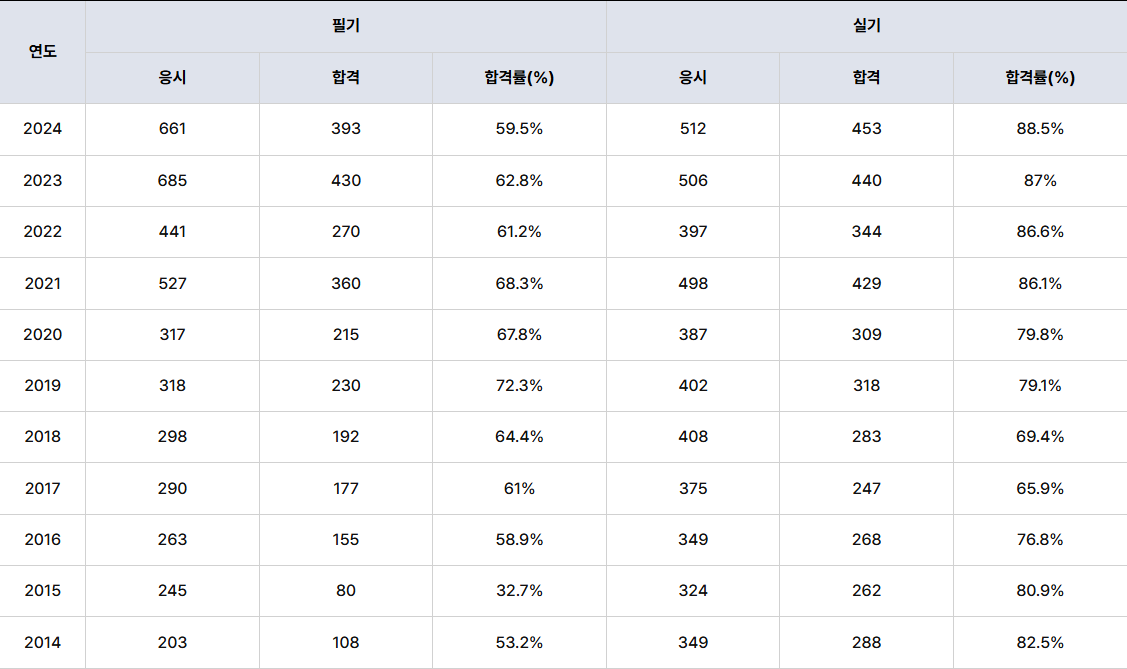Screen dimensions: 1127x669
Task: Select 필기 합격 value 155
Action: [346, 540]
